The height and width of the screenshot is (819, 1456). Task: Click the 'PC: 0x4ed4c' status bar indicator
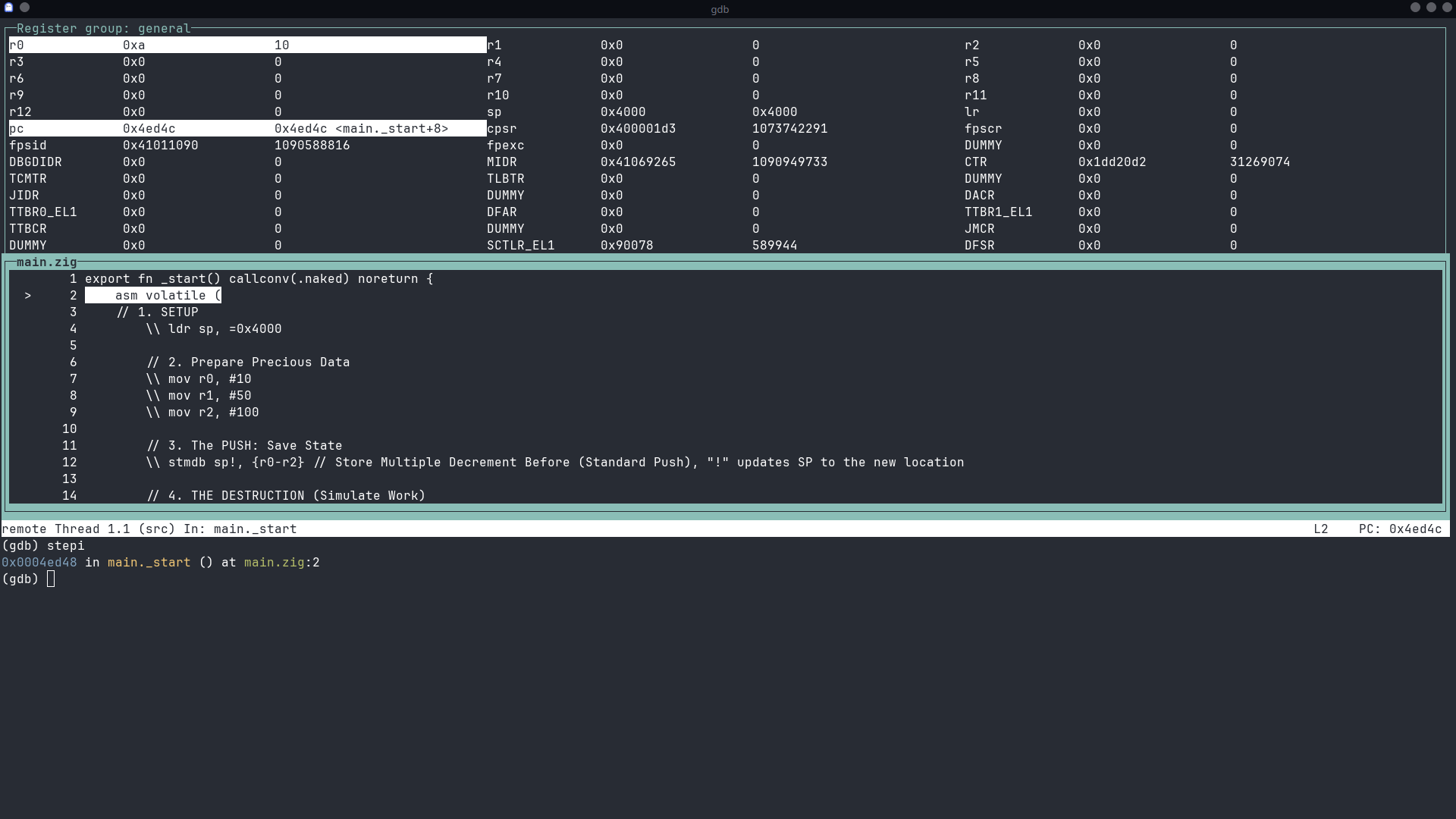point(1400,529)
